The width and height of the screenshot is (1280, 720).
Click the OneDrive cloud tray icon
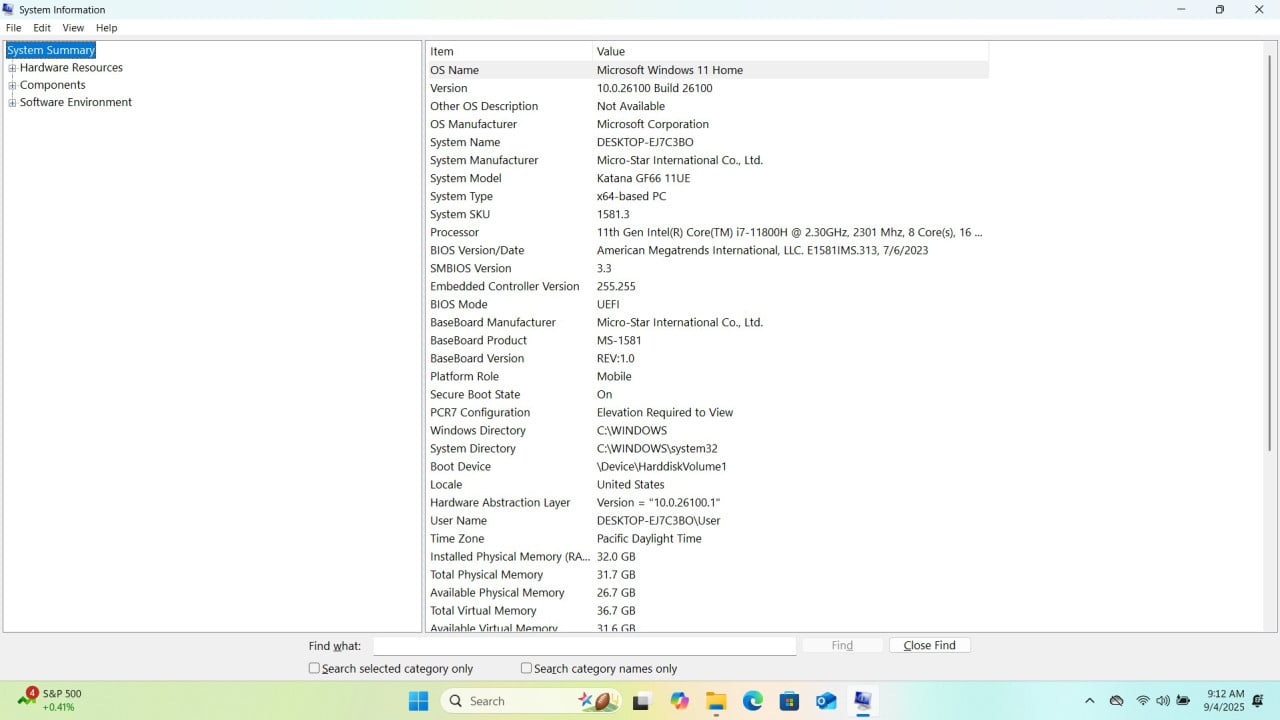[1117, 701]
